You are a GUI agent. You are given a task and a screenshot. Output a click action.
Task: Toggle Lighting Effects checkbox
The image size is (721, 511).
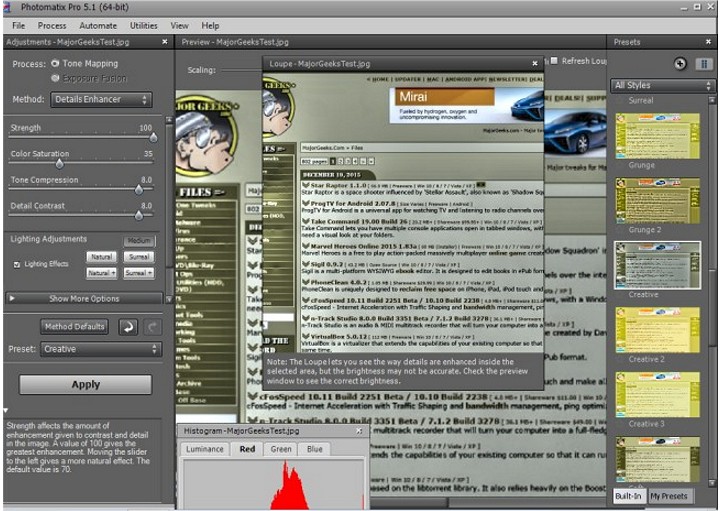point(17,264)
